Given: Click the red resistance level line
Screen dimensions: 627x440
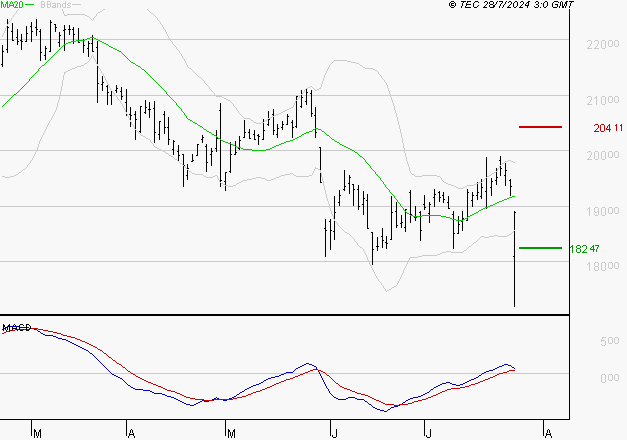Looking at the screenshot, I should [540, 127].
